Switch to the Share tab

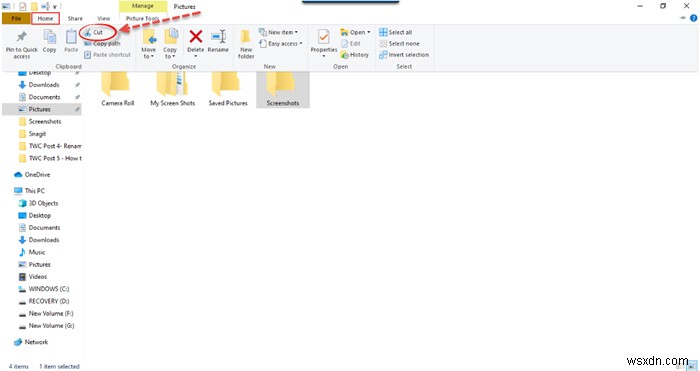[75, 19]
